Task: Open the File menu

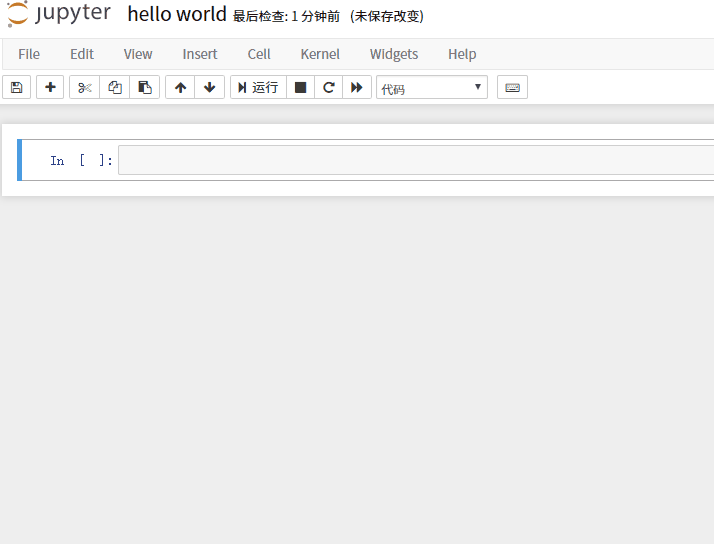Action: pyautogui.click(x=29, y=54)
